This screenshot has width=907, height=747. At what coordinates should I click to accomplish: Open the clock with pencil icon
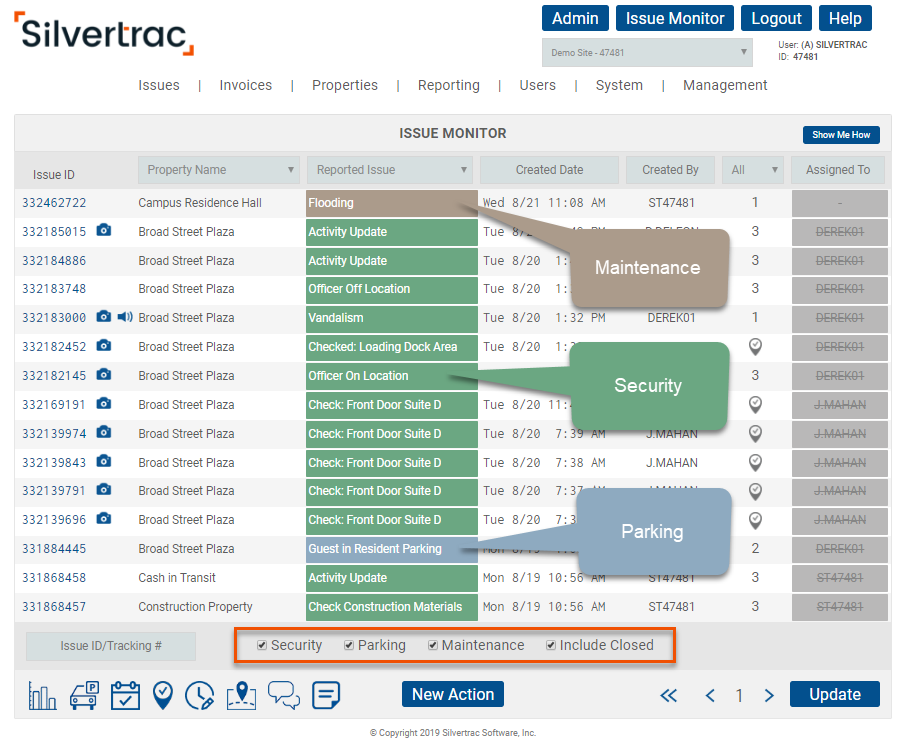click(200, 695)
